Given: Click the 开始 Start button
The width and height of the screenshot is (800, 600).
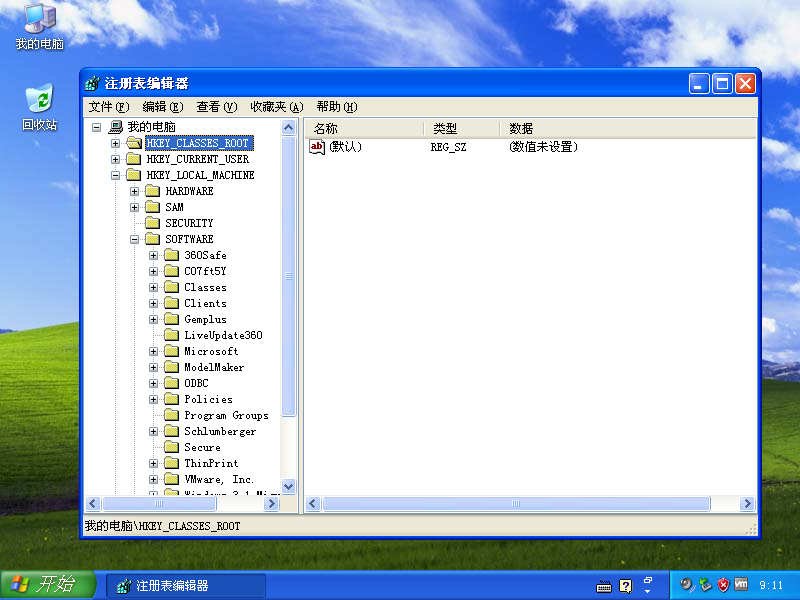Looking at the screenshot, I should 48,585.
